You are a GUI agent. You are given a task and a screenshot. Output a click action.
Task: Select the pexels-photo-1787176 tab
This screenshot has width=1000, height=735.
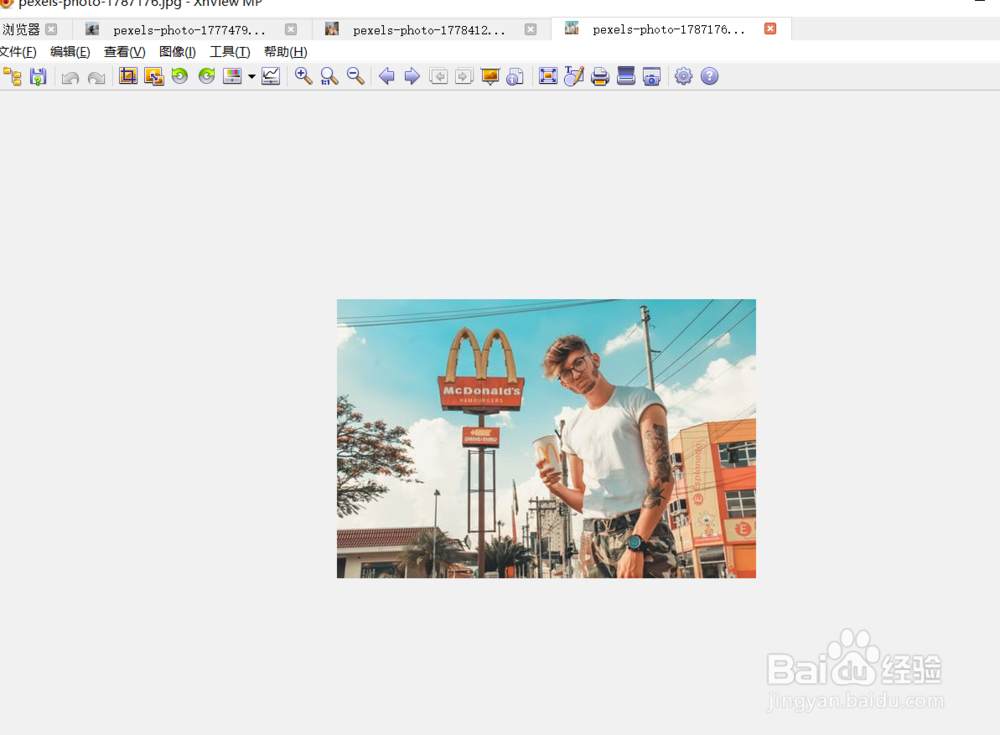668,29
